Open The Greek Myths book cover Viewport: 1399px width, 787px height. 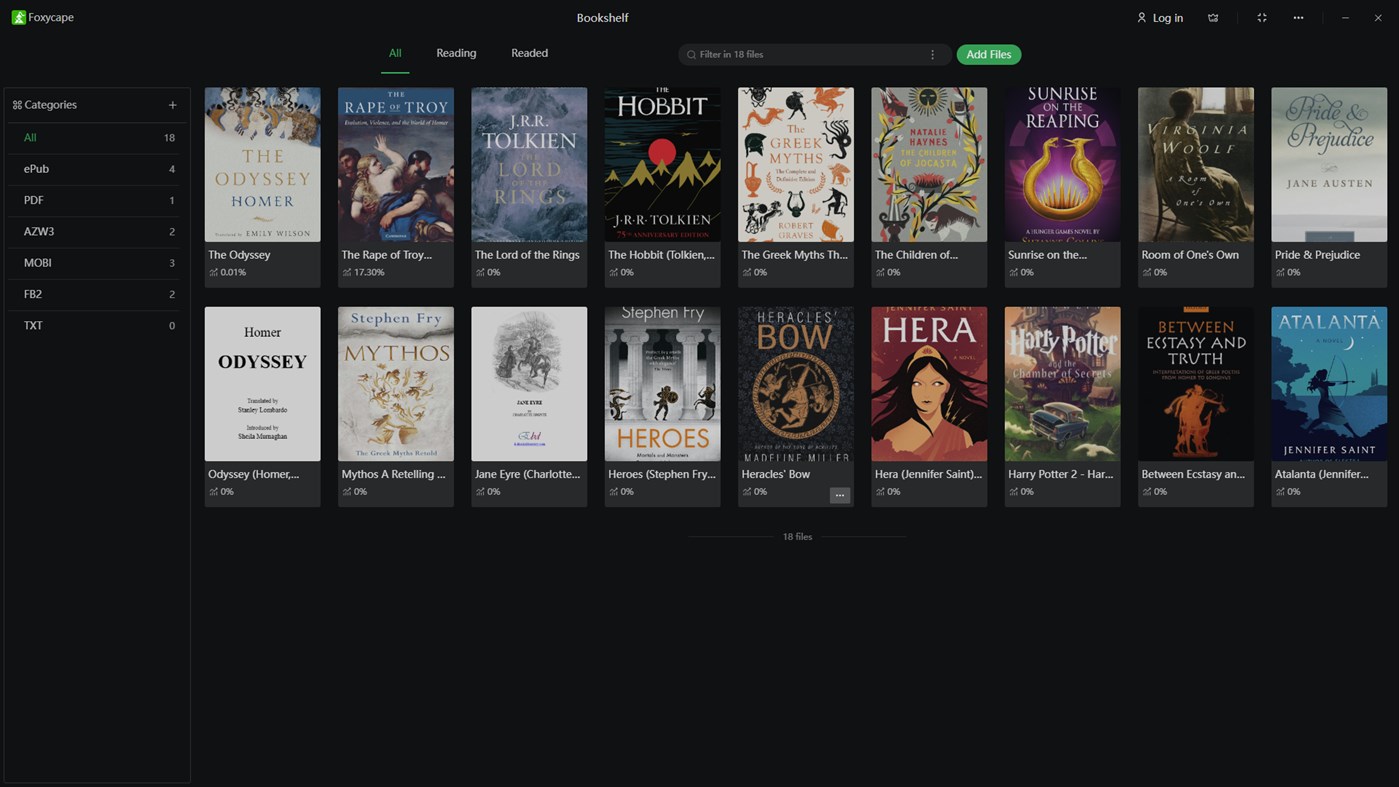coord(796,164)
